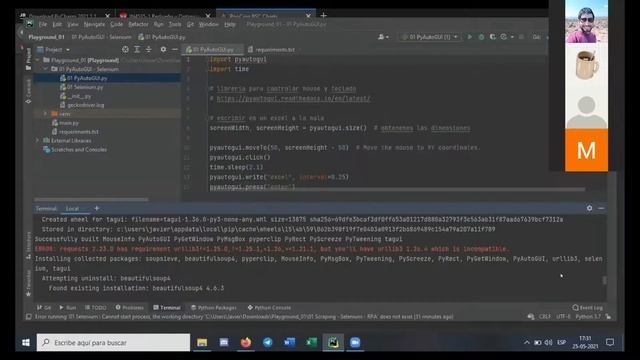Click UTF-8 encoding in status bar
The height and width of the screenshot is (360, 640).
563,317
